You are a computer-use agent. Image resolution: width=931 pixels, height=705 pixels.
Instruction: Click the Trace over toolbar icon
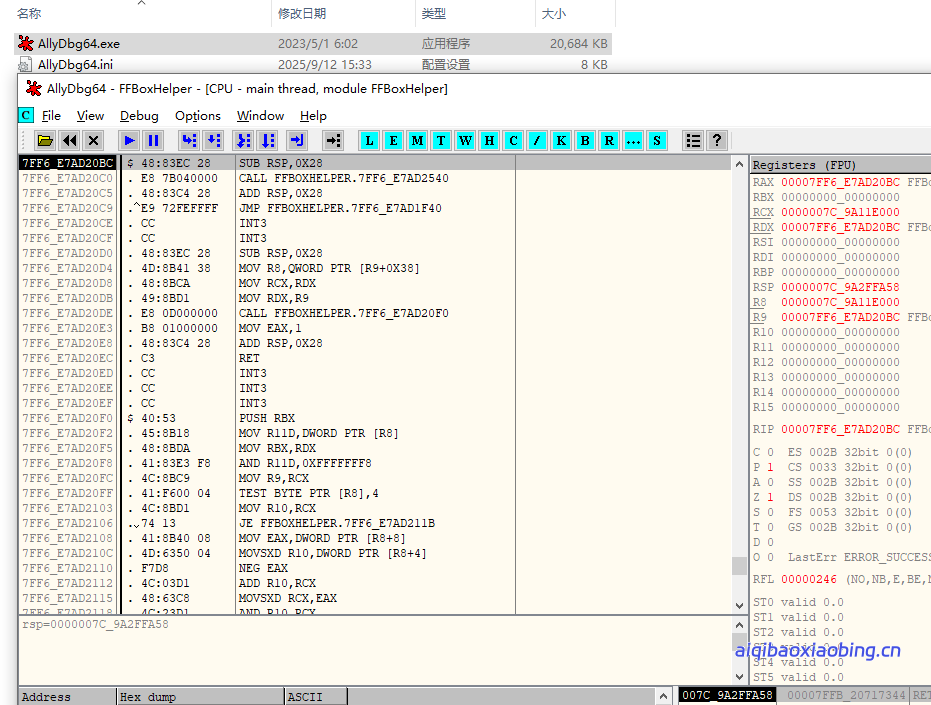pos(268,141)
